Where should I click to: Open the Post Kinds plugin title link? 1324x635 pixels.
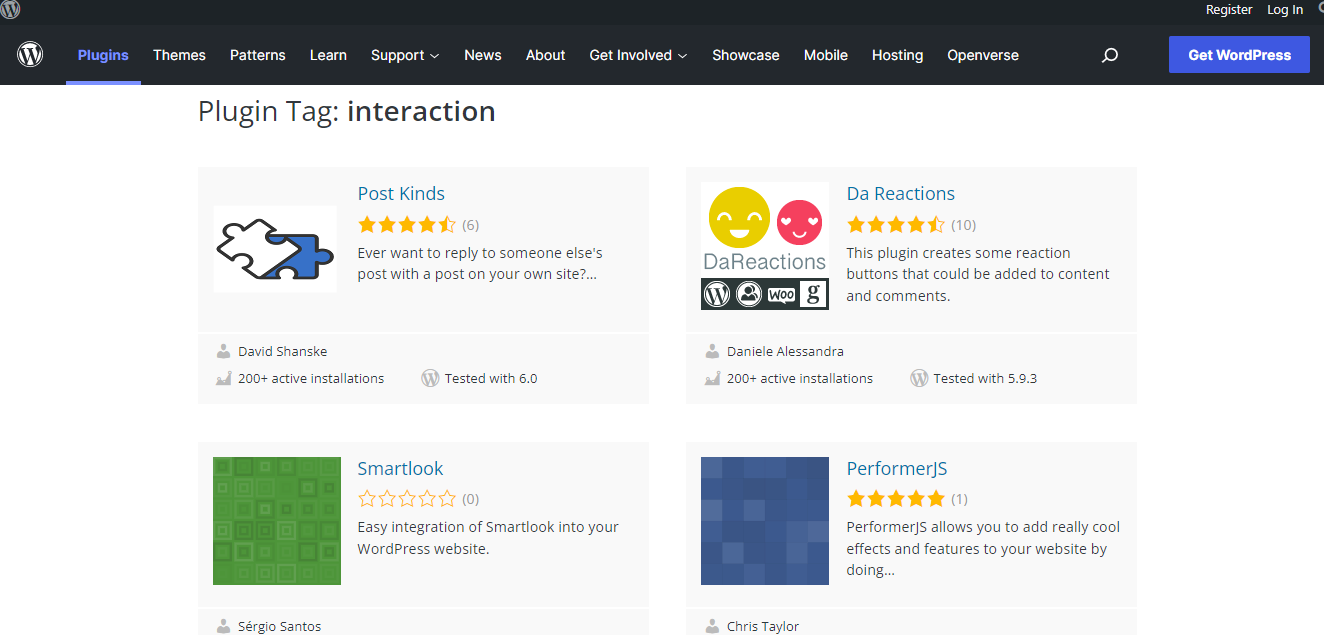(x=401, y=193)
